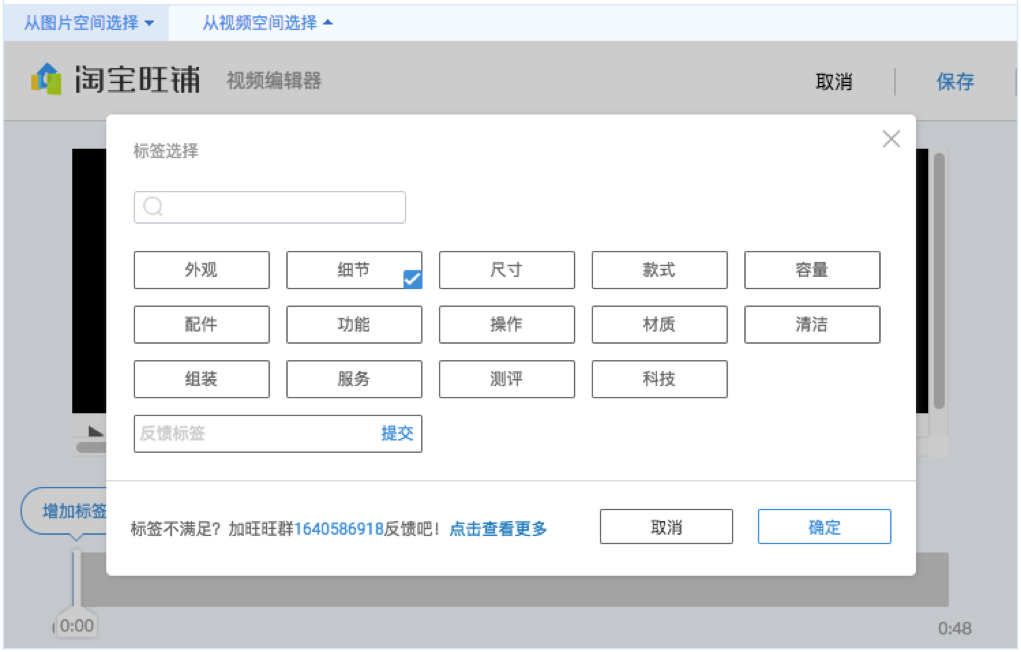Select the 组装 tag
Image resolution: width=1021 pixels, height=652 pixels.
[201, 379]
